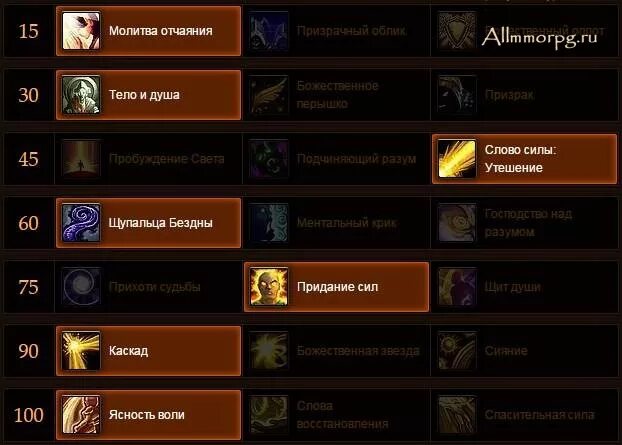Open the Allmmorpg.ru watermark link
Viewport: 622px width, 445px height.
[x=539, y=38]
